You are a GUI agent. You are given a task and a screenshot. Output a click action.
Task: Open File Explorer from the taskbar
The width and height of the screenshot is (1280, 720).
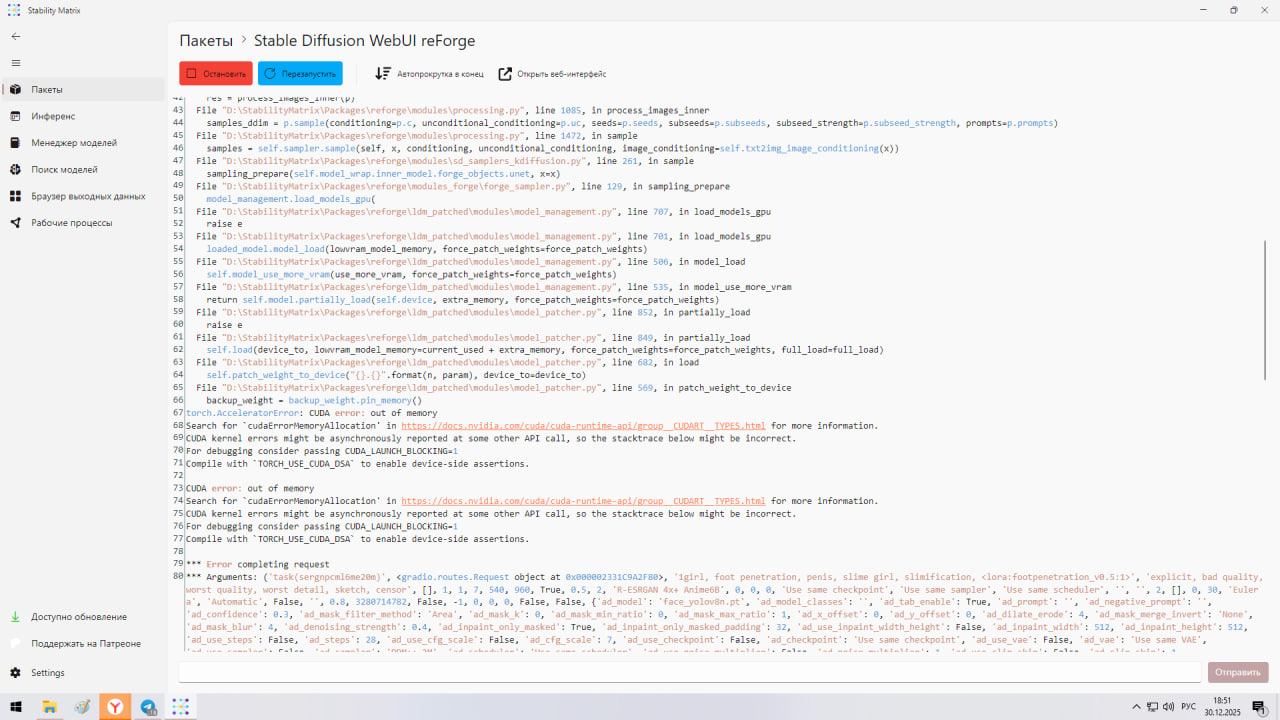[48, 707]
